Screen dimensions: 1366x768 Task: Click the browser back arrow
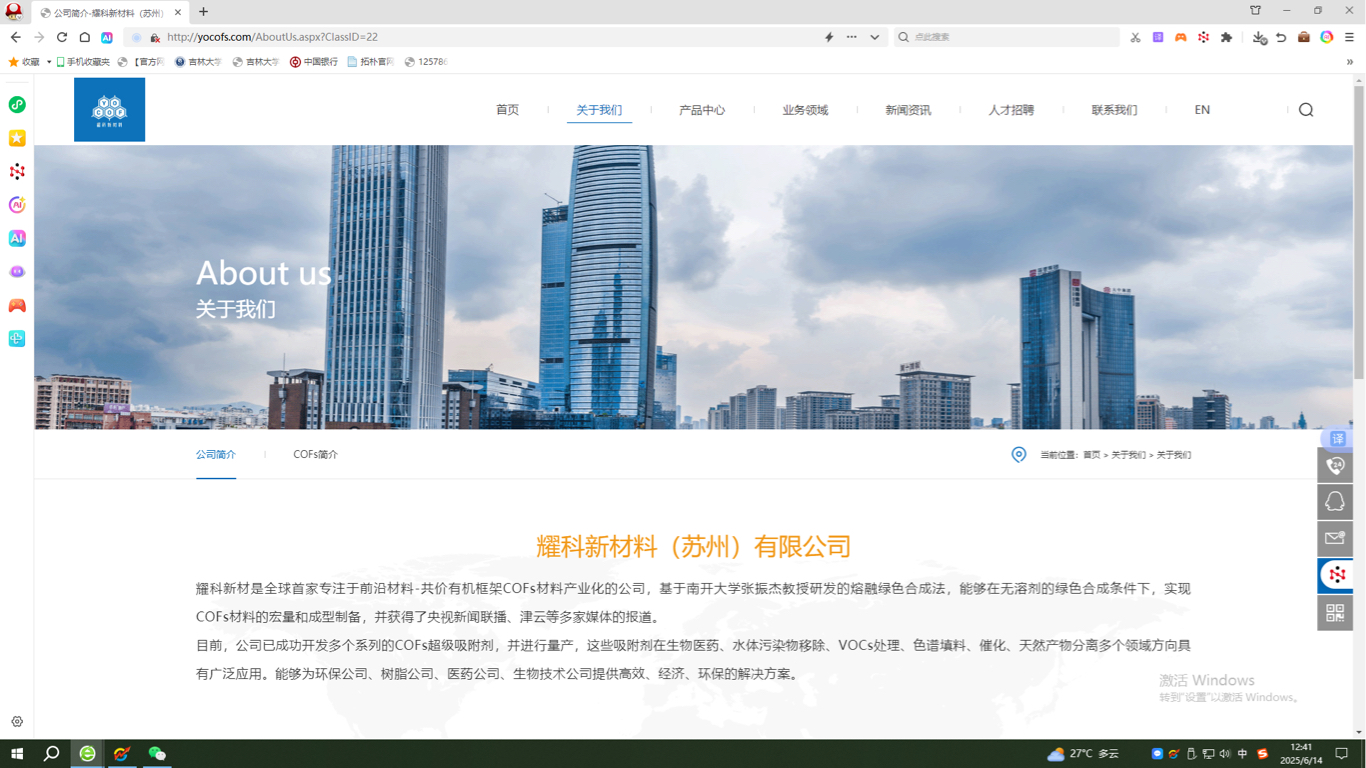coord(16,37)
